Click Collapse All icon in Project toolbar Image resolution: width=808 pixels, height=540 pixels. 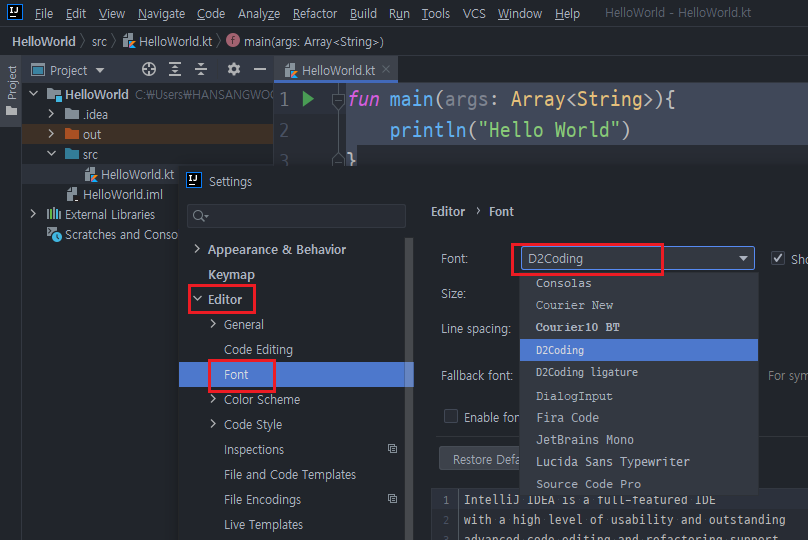(x=201, y=69)
